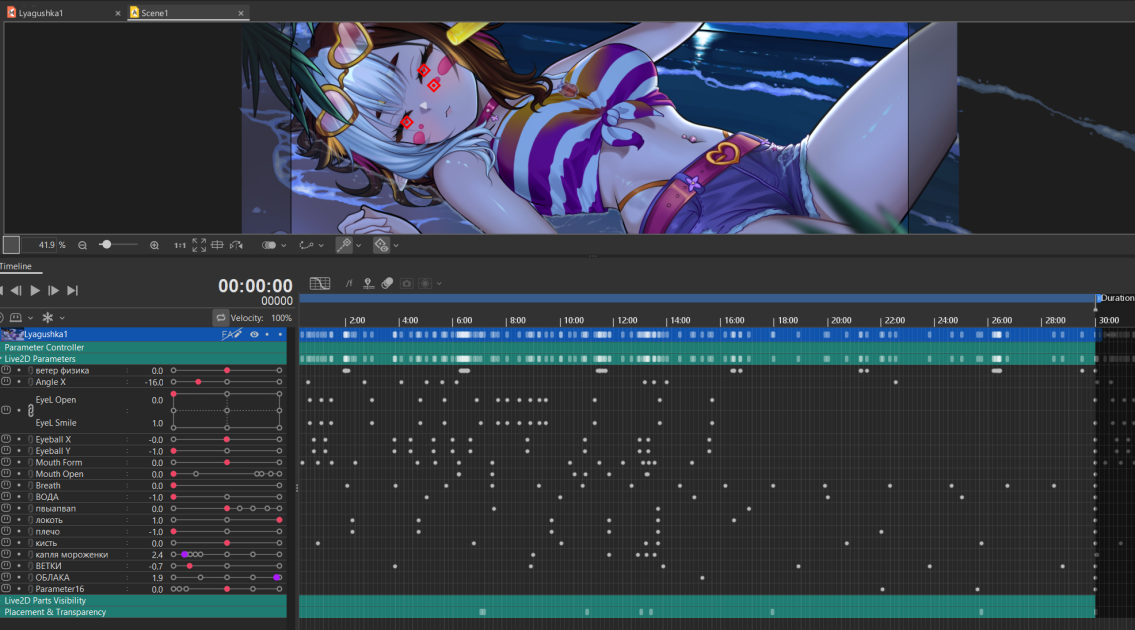
Task: Click the snowflake freeze icon
Action: [x=48, y=318]
